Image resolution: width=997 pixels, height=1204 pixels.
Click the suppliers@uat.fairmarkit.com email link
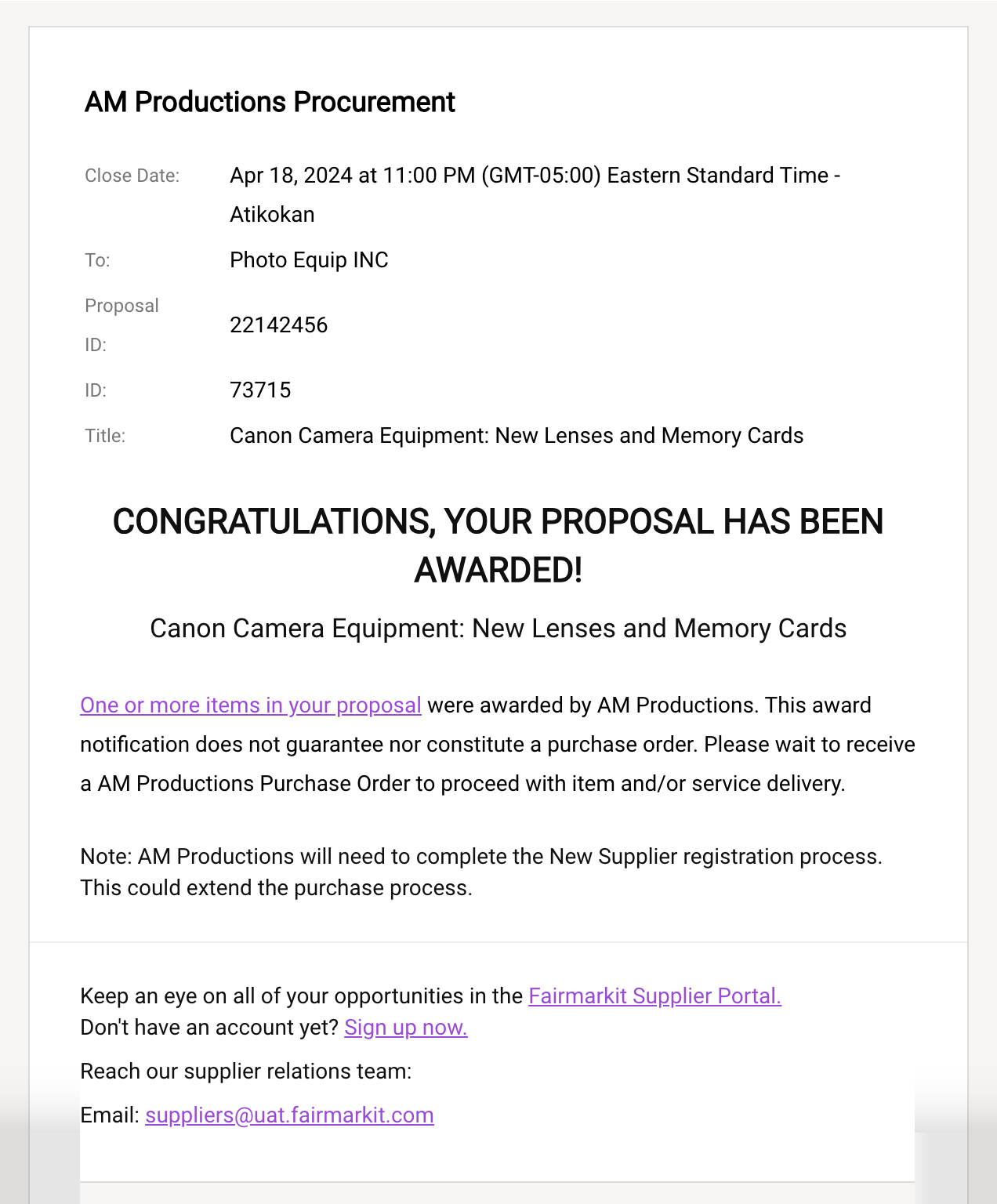[x=289, y=1115]
